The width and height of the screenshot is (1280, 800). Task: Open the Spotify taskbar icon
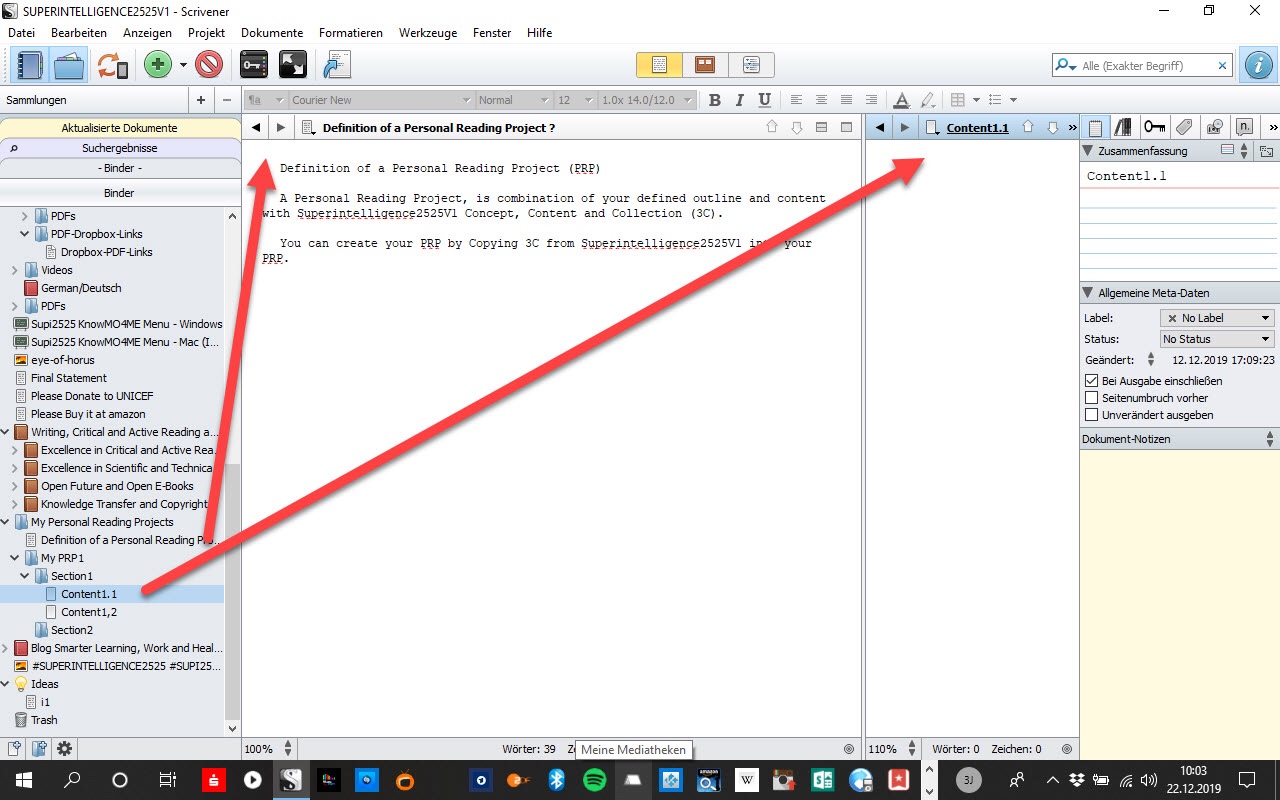tap(594, 780)
